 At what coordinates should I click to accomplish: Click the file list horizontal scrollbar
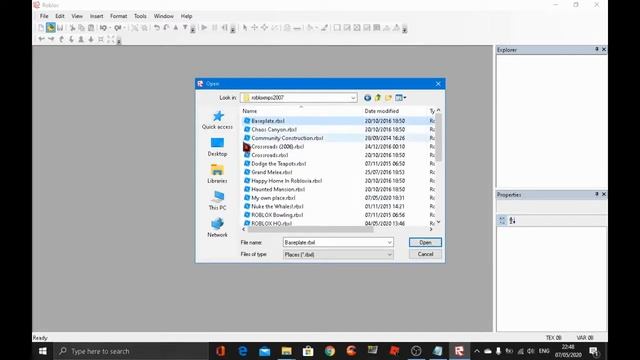pos(310,229)
